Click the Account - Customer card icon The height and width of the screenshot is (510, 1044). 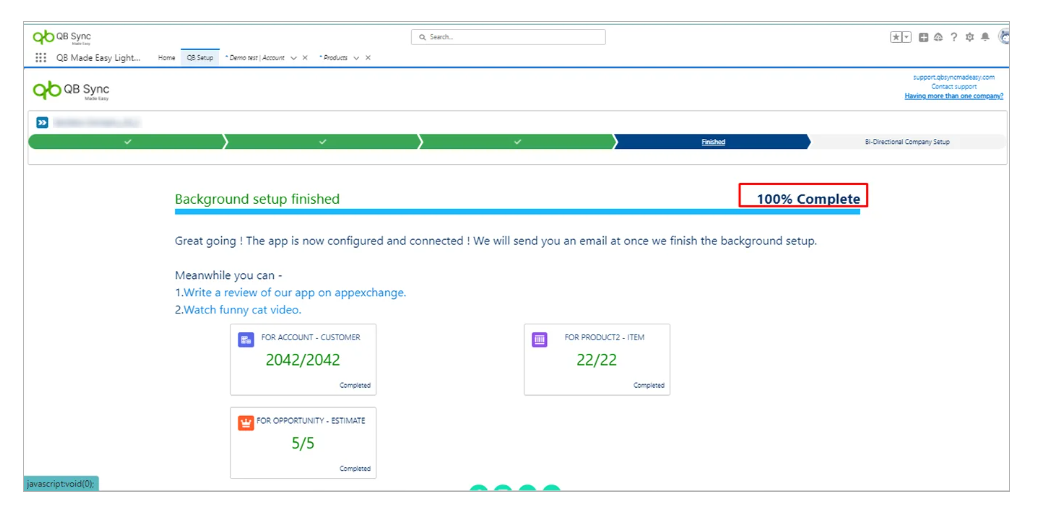tap(246, 340)
